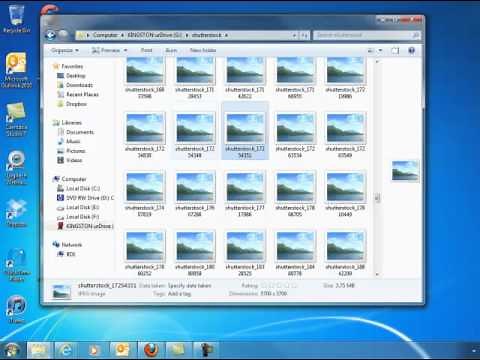Open Desktop under Favorites

[x=76, y=76]
